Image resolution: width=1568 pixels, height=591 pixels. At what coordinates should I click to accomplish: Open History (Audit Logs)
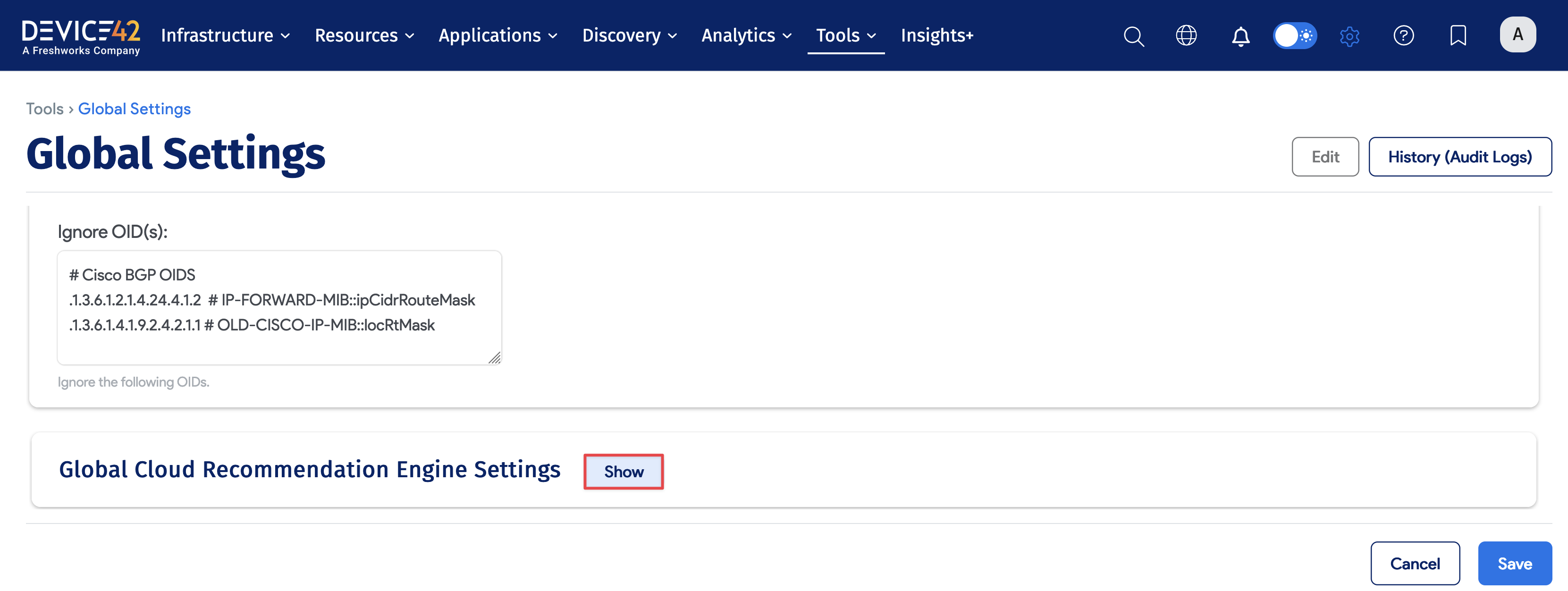pyautogui.click(x=1461, y=156)
